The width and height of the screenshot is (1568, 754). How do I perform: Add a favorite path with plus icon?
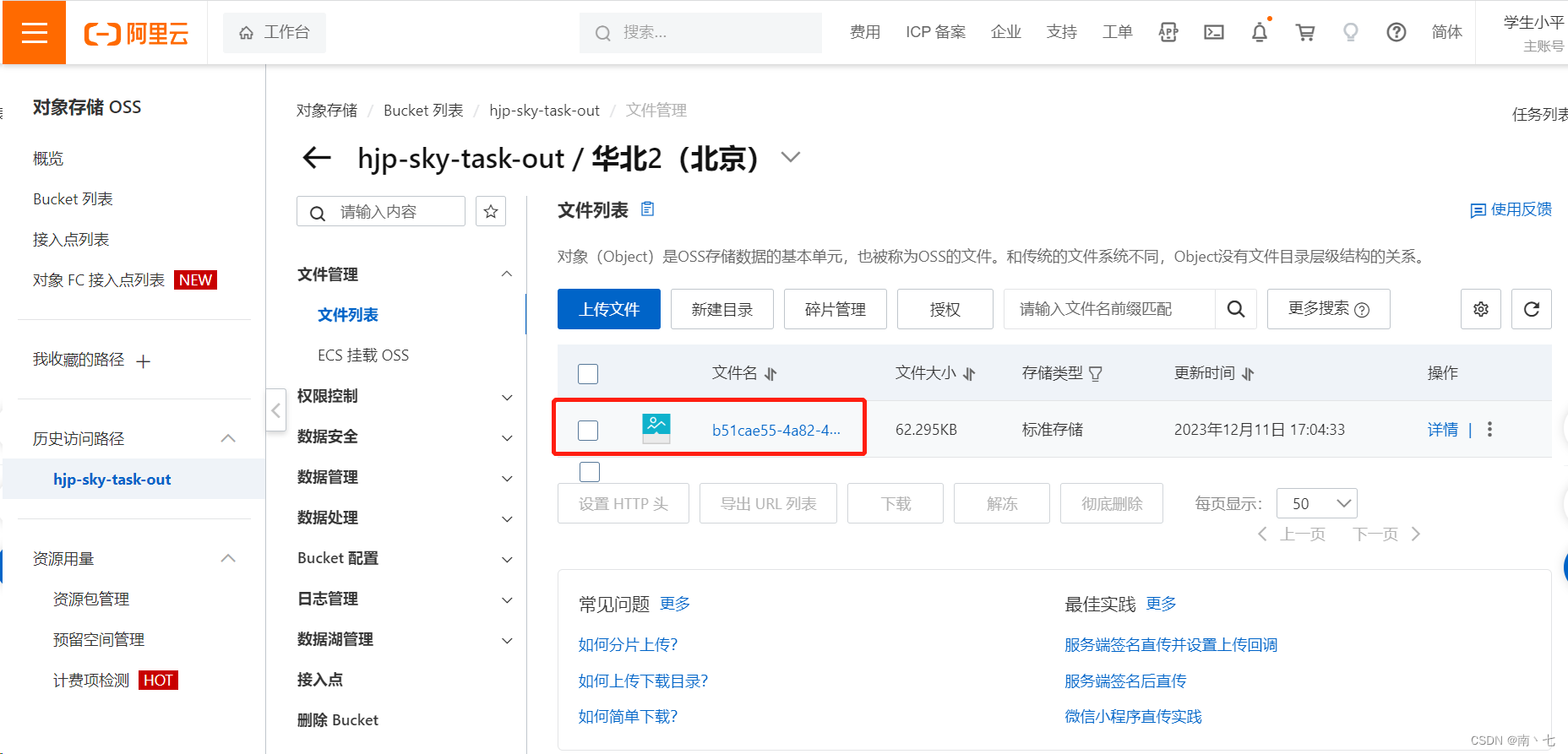(144, 361)
